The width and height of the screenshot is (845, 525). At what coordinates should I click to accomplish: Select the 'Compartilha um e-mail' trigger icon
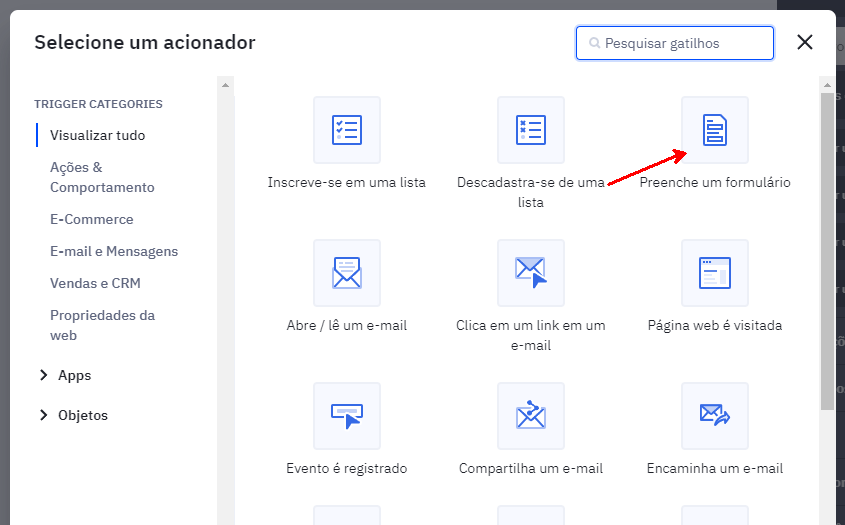point(531,416)
